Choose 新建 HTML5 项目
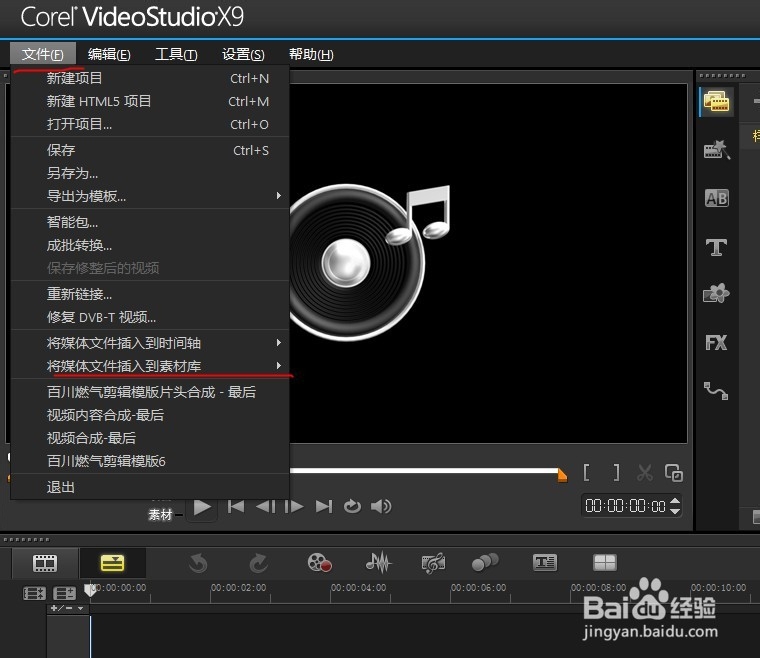The image size is (760, 658). (149, 101)
